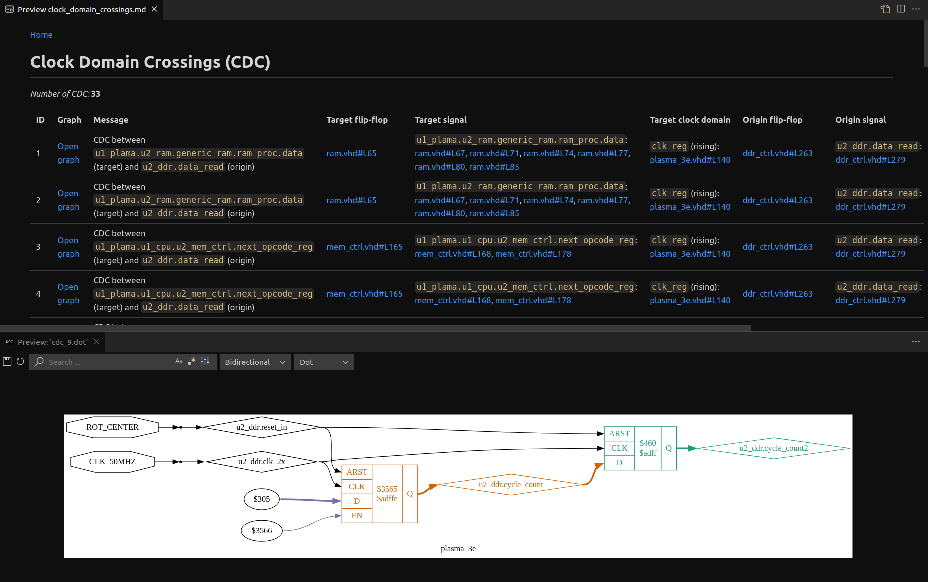Open graph link for CDC row 1
This screenshot has height=582, width=928.
68,153
